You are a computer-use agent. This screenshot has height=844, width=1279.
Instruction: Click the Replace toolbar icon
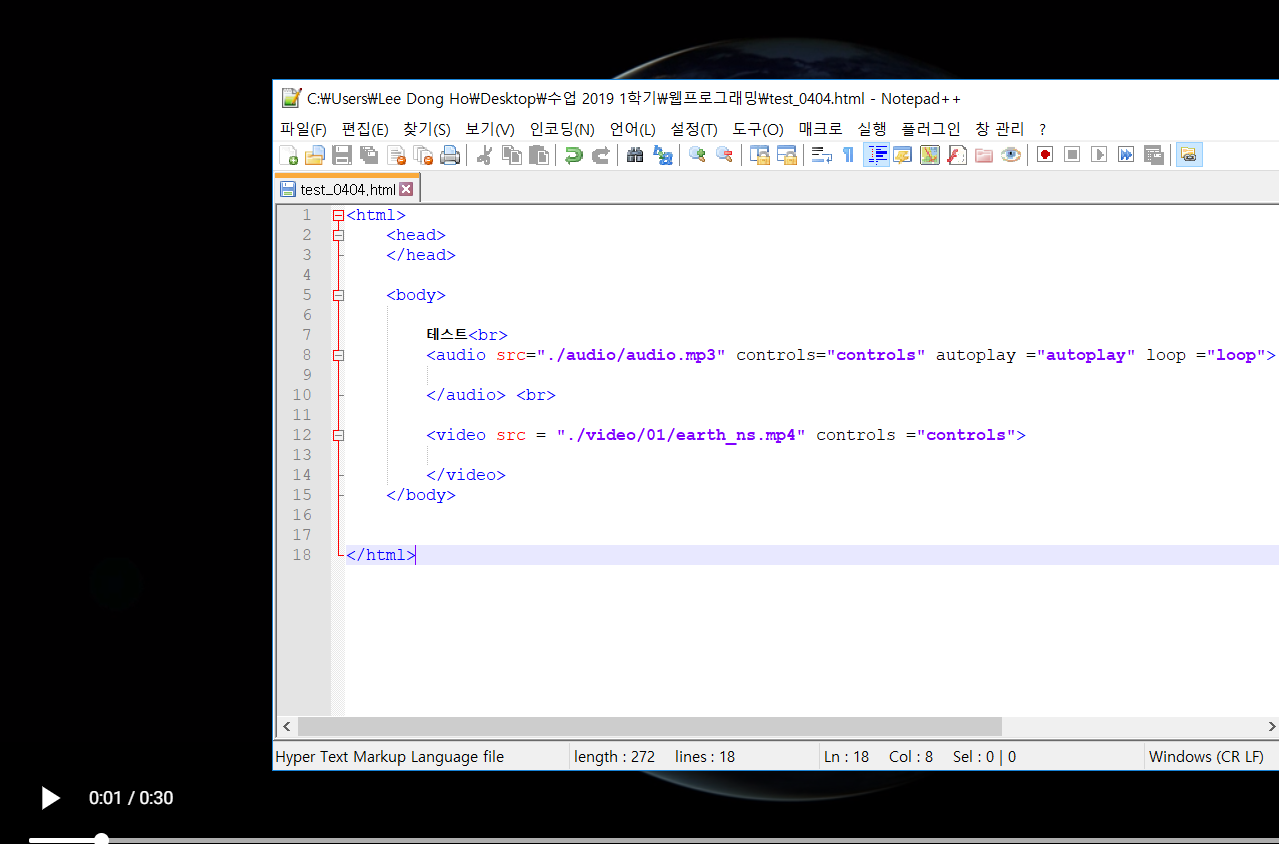tap(662, 155)
